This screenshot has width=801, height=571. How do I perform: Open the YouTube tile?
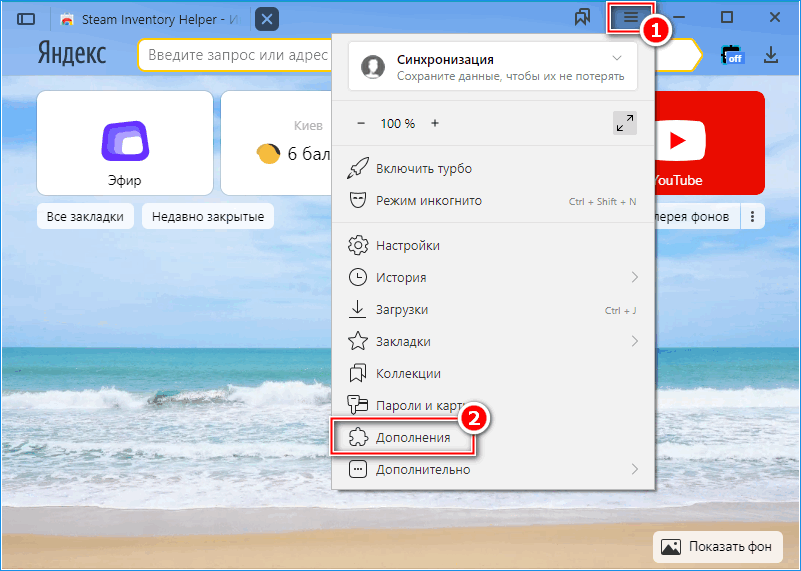coord(710,143)
